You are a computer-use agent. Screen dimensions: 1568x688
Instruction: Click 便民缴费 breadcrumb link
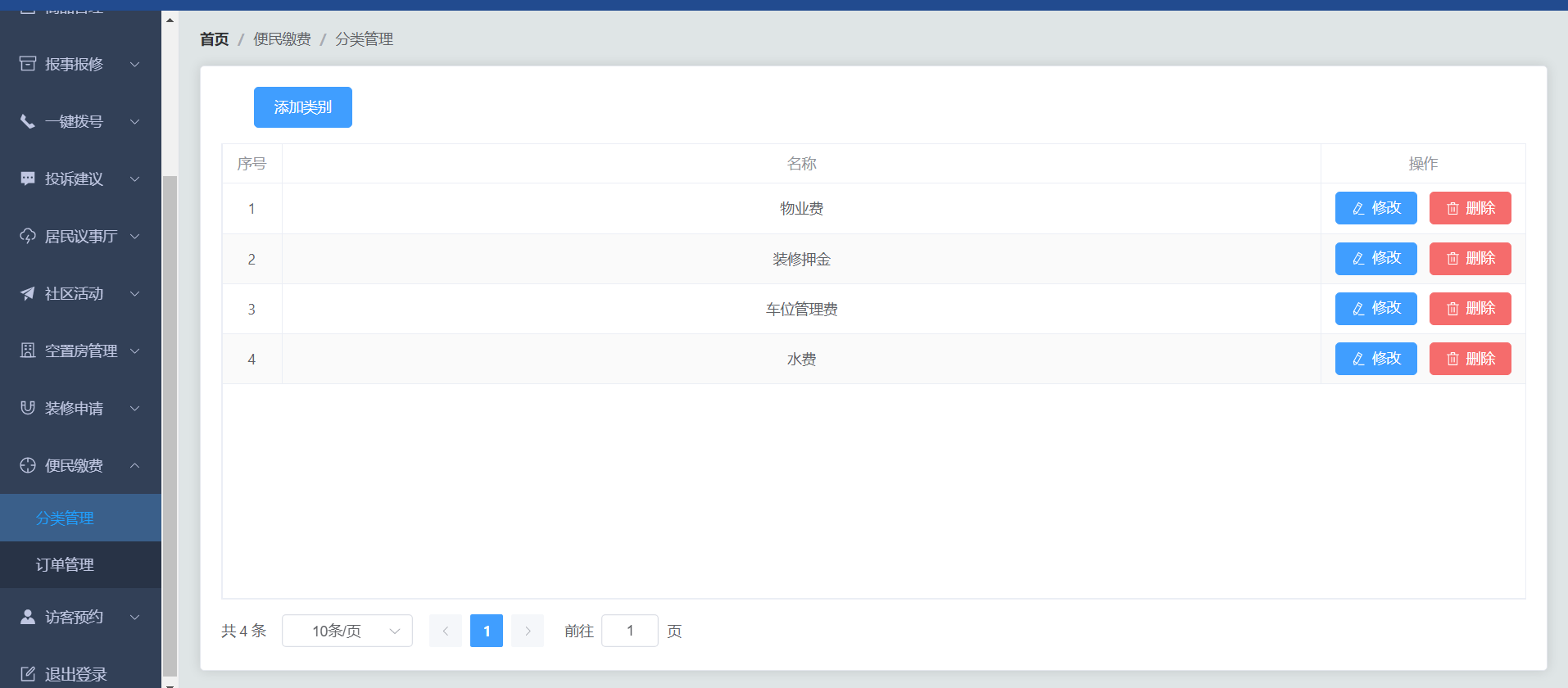[282, 39]
